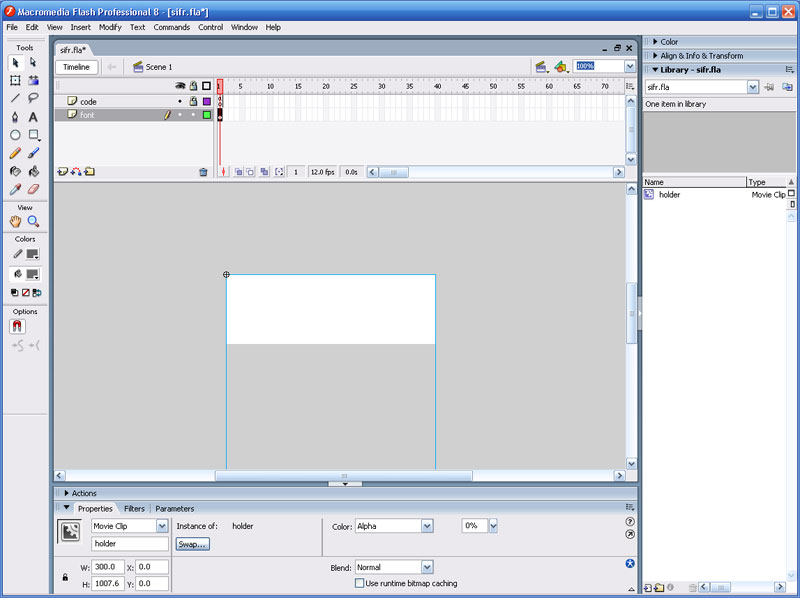Activate the Hand tool

coord(15,221)
